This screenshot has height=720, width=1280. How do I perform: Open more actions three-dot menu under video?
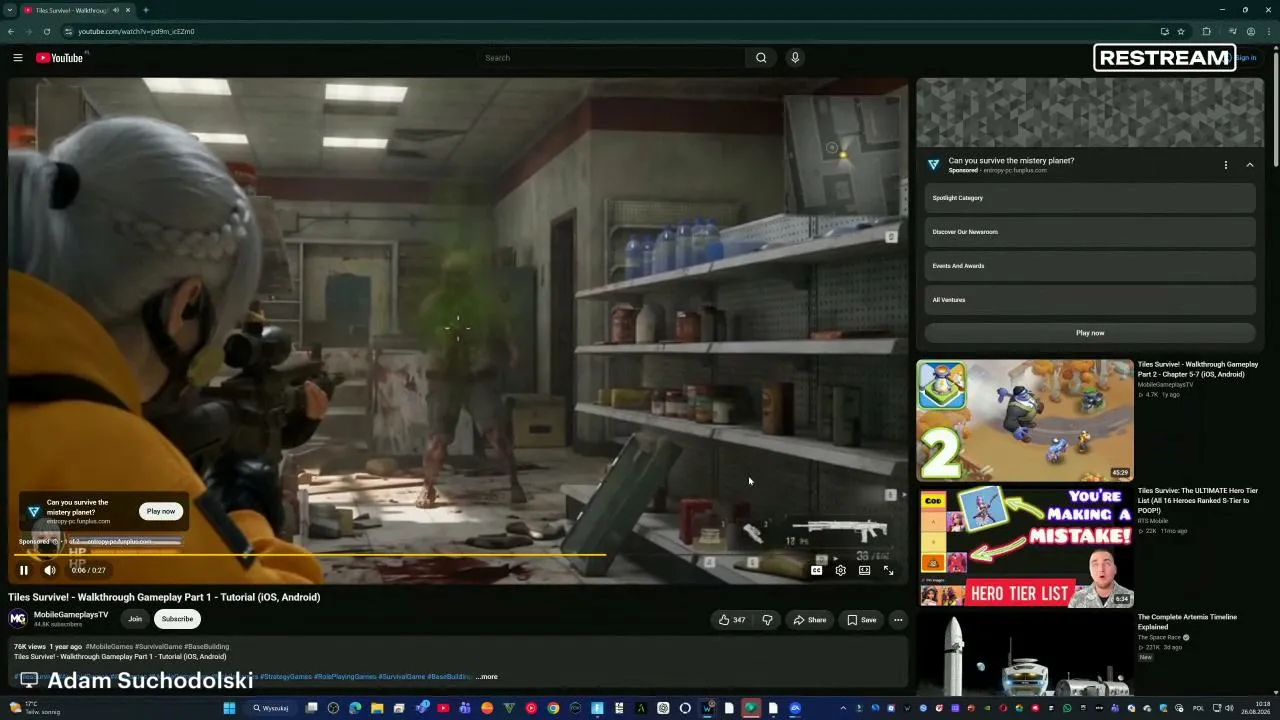898,620
